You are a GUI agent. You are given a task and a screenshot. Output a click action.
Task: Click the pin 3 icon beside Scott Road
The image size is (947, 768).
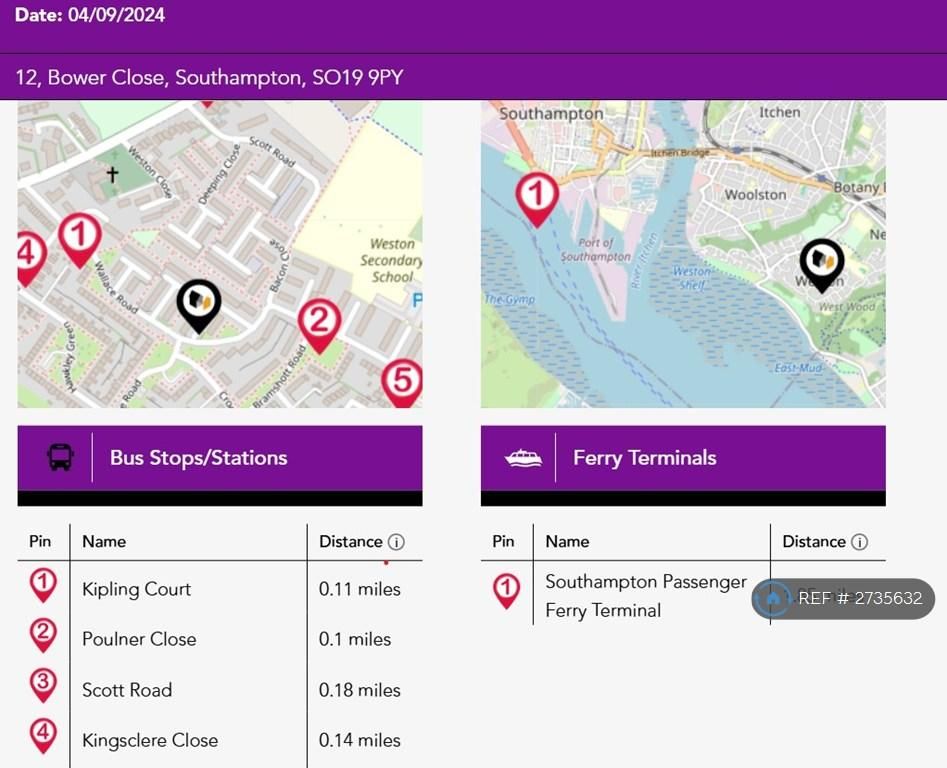pos(43,686)
